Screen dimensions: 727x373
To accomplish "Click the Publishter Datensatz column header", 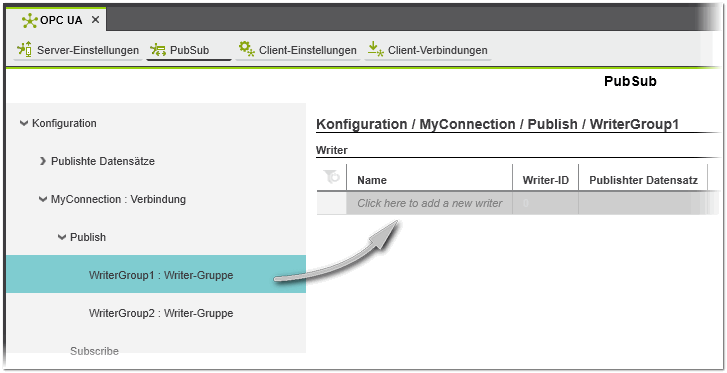I will click(643, 180).
